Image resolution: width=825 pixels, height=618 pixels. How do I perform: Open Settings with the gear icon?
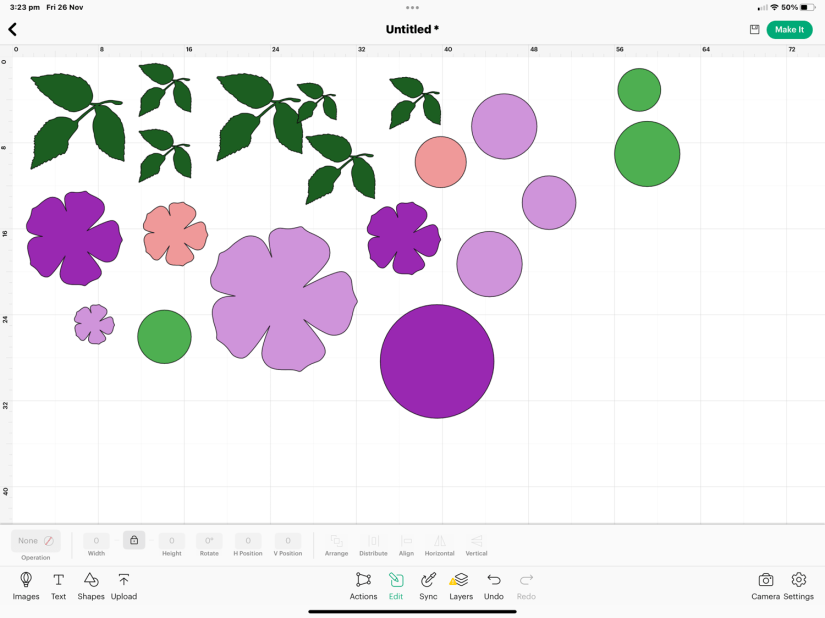[x=798, y=585]
